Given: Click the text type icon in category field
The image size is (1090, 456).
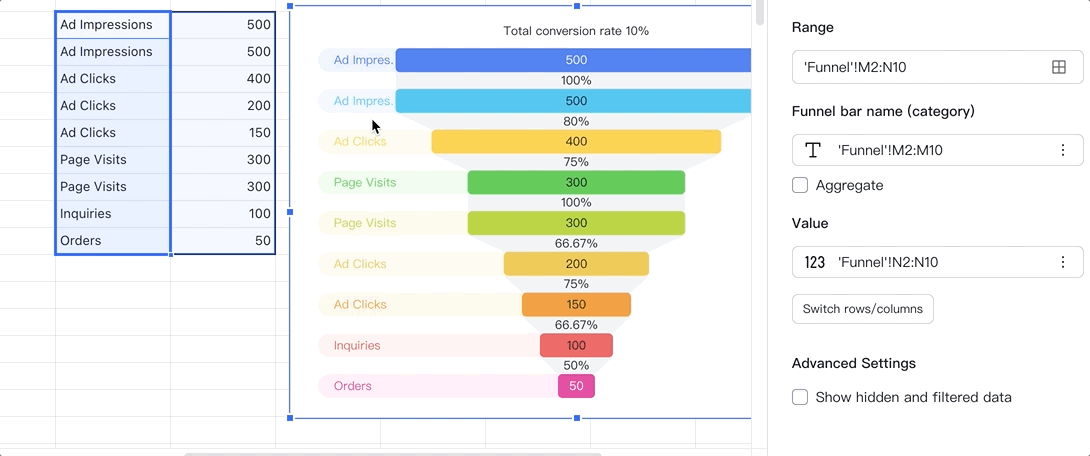Looking at the screenshot, I should tap(814, 150).
